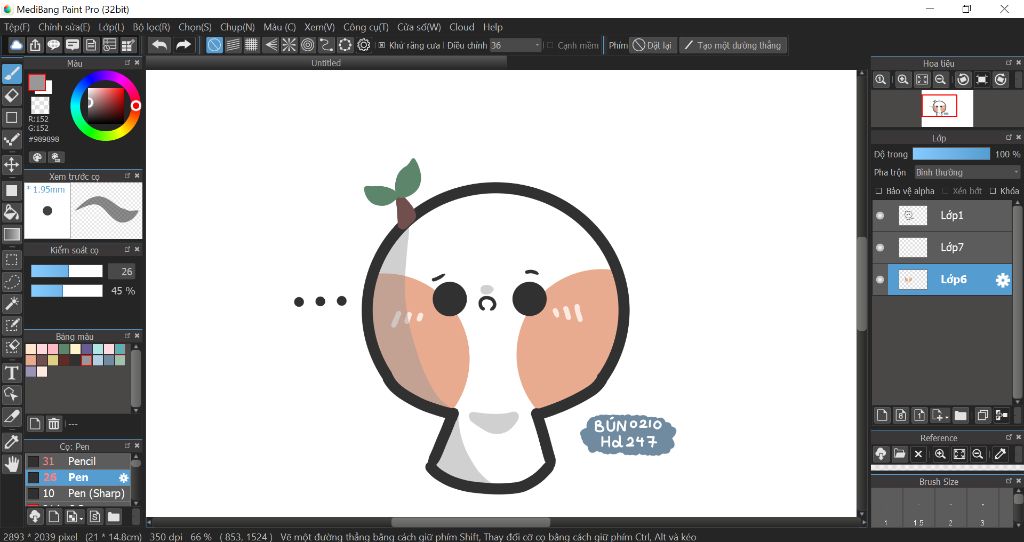Select the Pen (Sharp) brush
The width and height of the screenshot is (1024, 542).
(78, 494)
